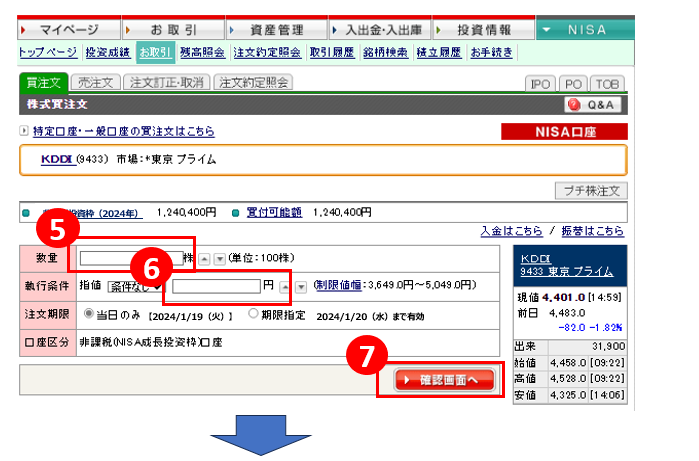Expand the NISA menu tab
The height and width of the screenshot is (461, 699).
coord(585,29)
